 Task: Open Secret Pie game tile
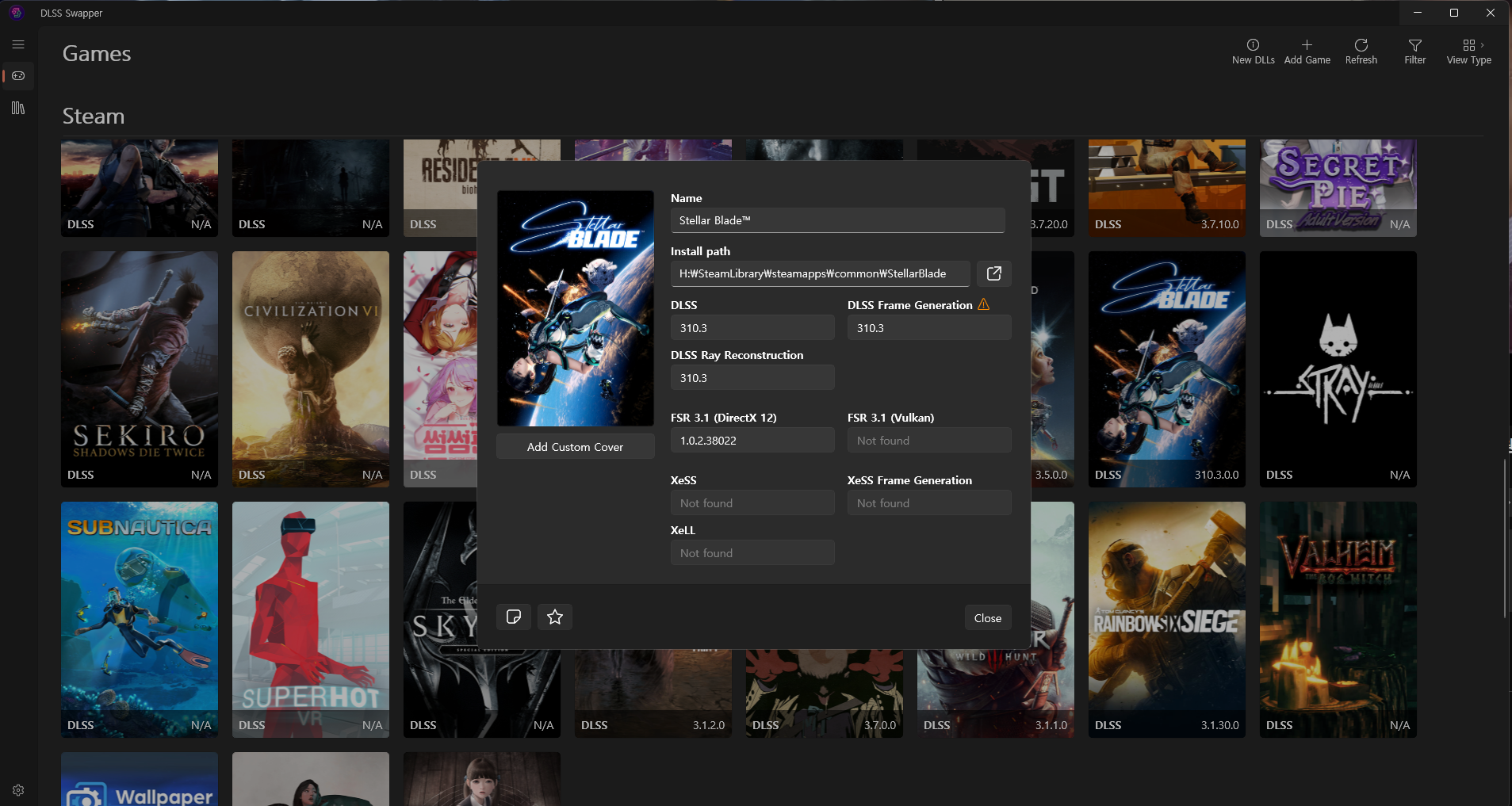(x=1338, y=189)
